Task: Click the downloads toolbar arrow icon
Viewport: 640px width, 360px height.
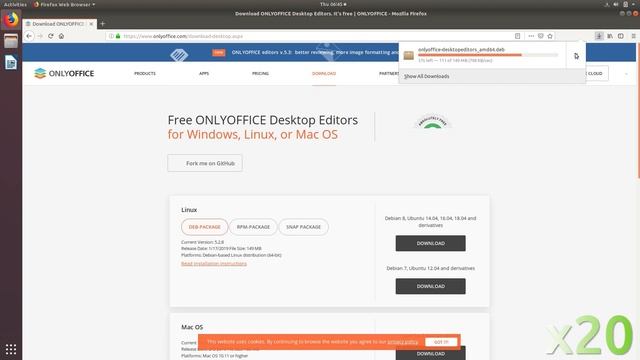Action: 599,36
